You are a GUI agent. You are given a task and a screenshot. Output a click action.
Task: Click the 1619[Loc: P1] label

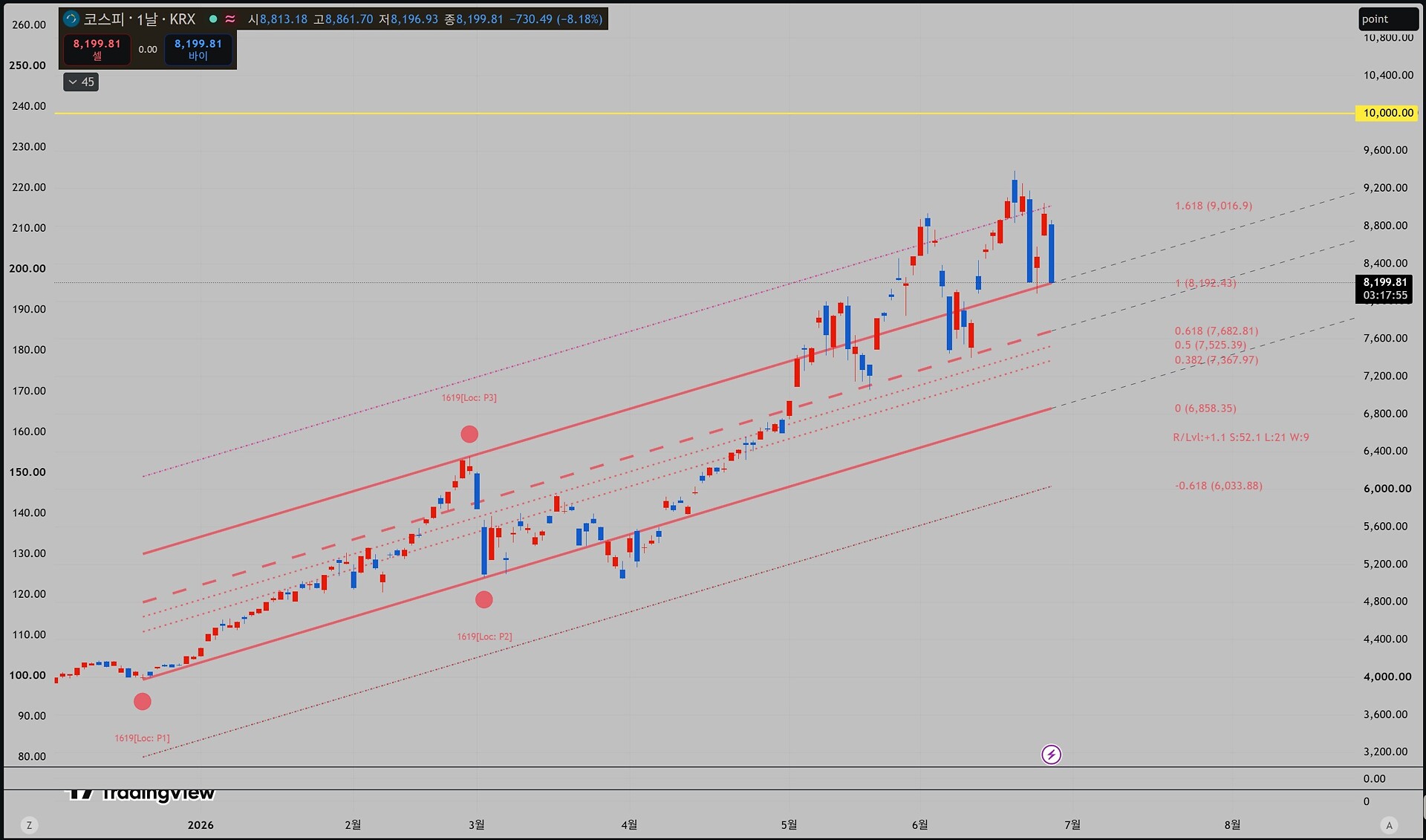click(x=142, y=738)
